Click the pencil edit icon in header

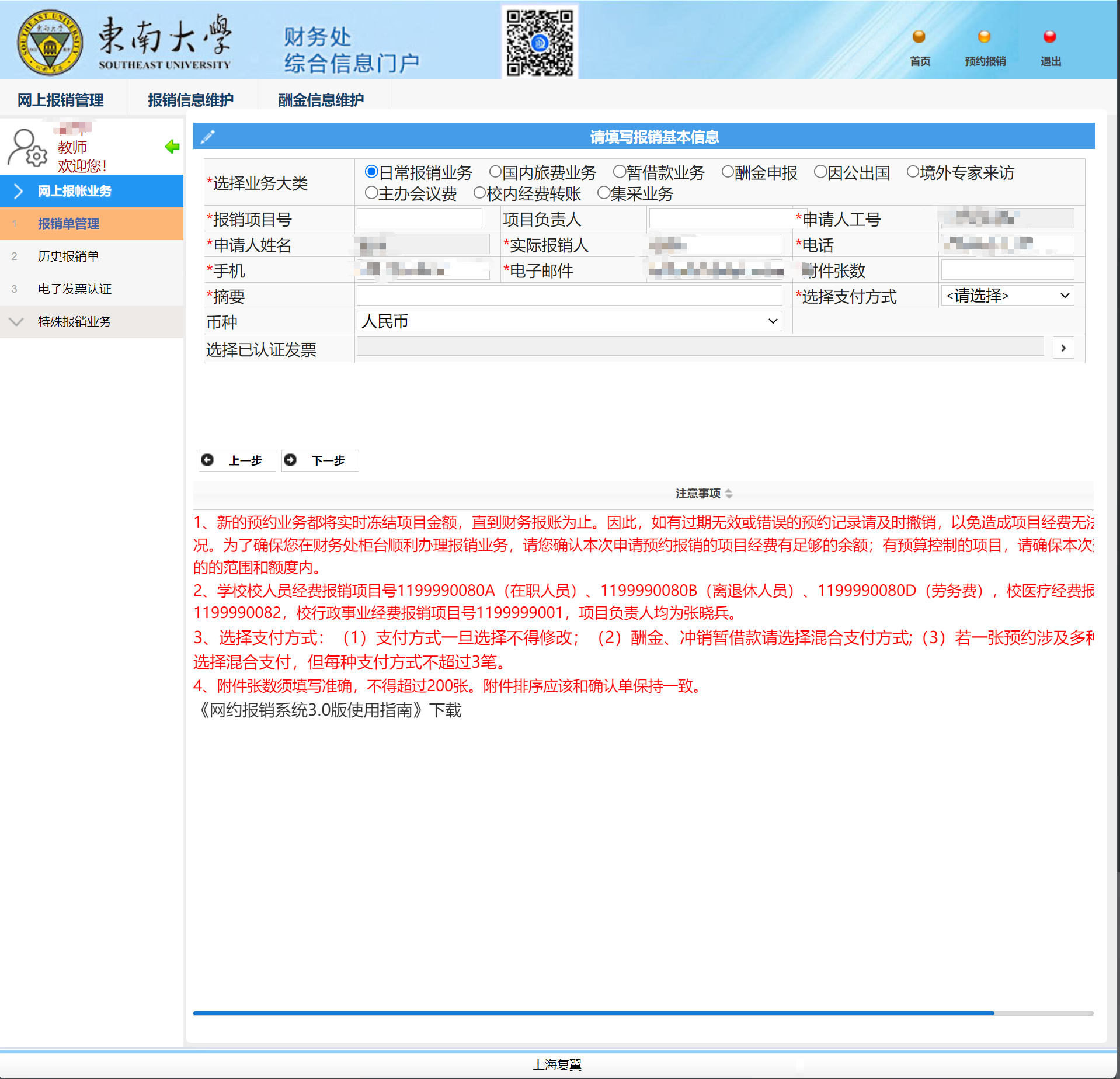[x=208, y=137]
